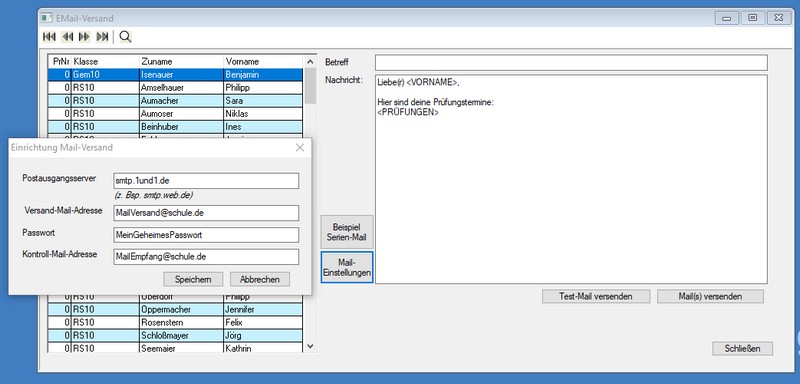Screen dimensions: 800x384
Task: Select the Aumoser row
Action: [176, 114]
